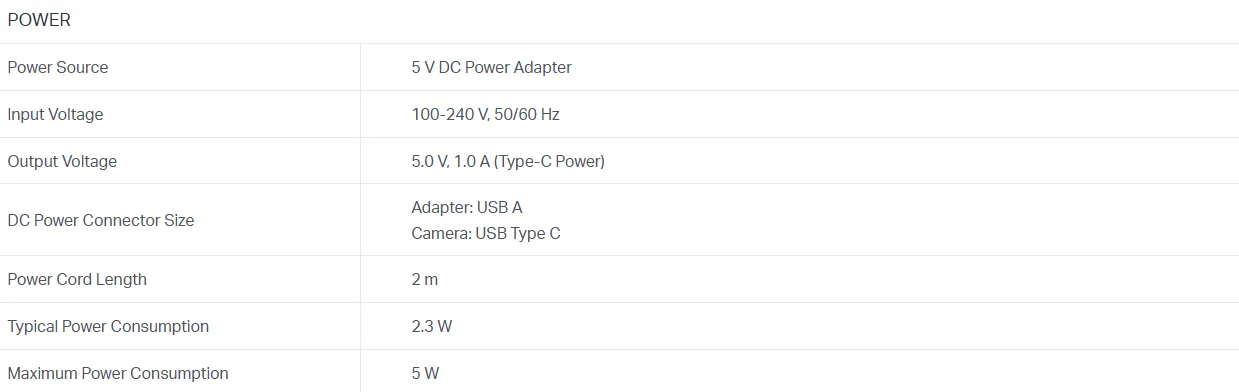Click the 5.0 V, 1.0 A (Type-C Power) value

[508, 161]
